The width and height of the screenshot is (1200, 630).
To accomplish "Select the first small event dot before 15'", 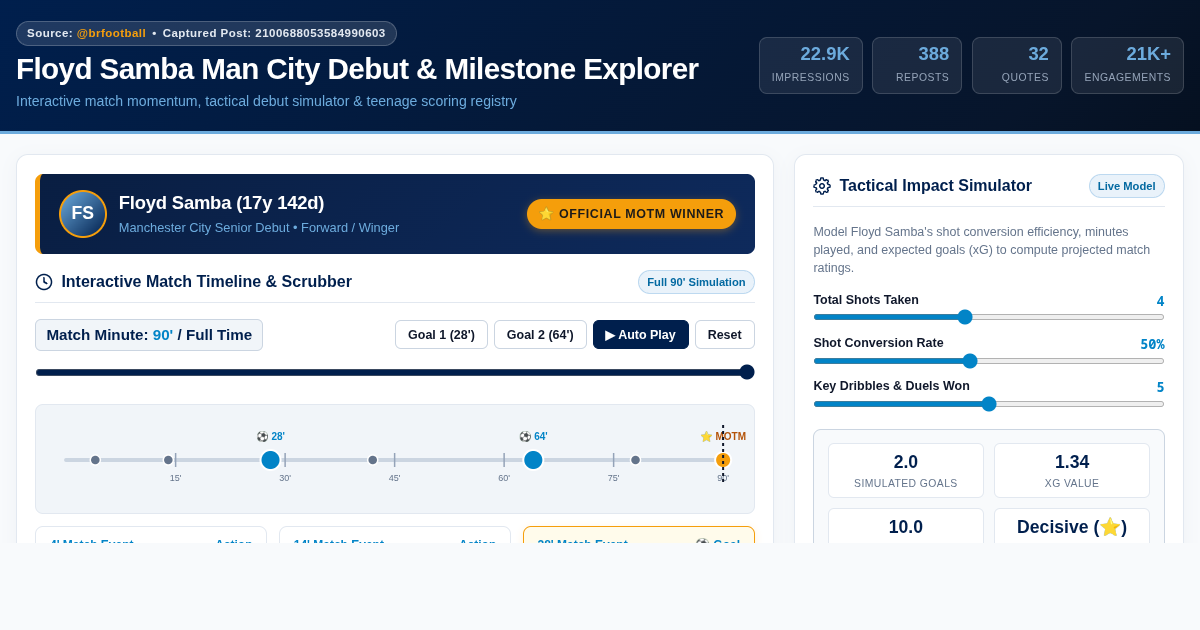I will click(x=95, y=460).
